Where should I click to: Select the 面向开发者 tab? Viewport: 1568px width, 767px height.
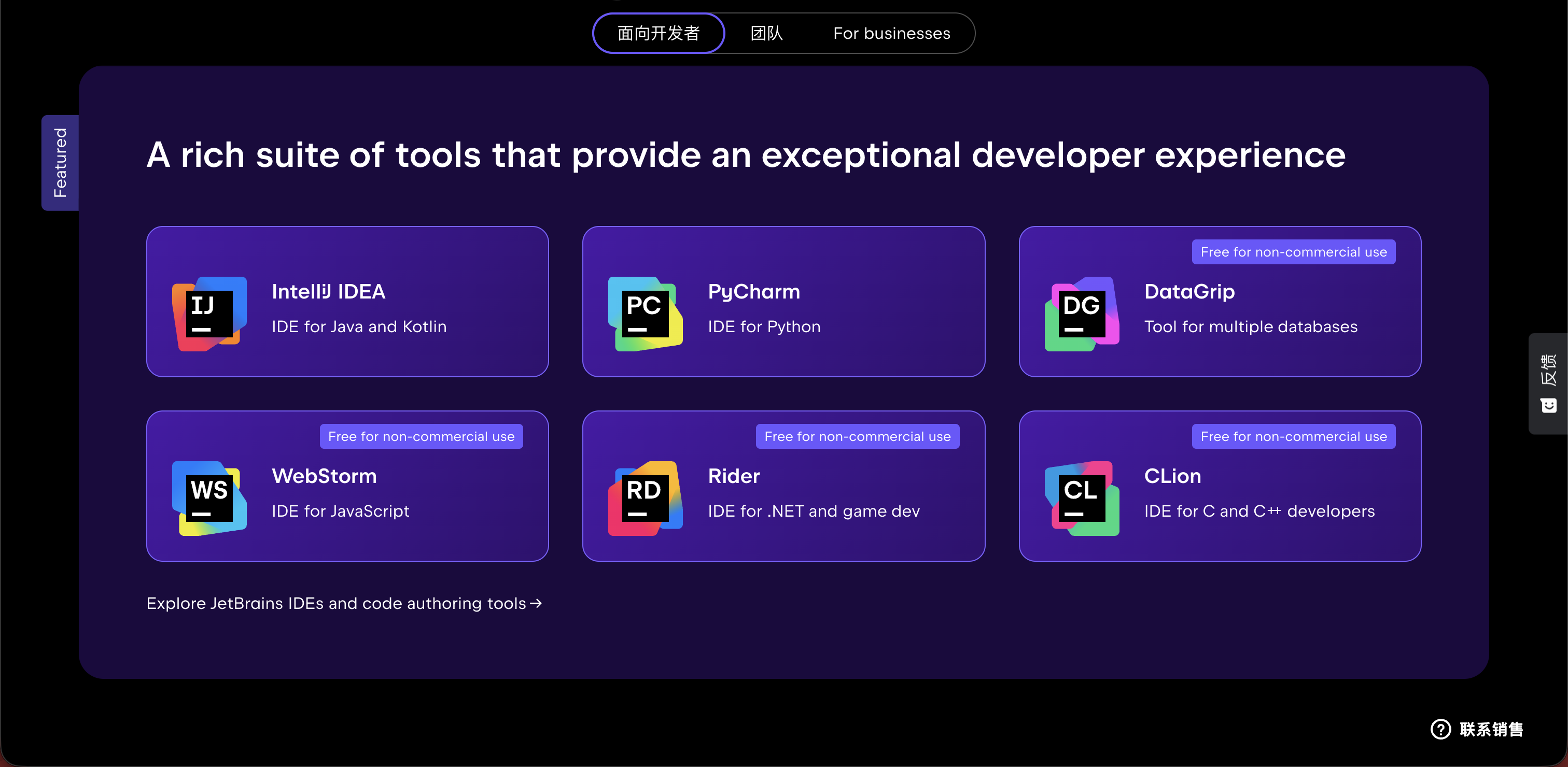659,33
